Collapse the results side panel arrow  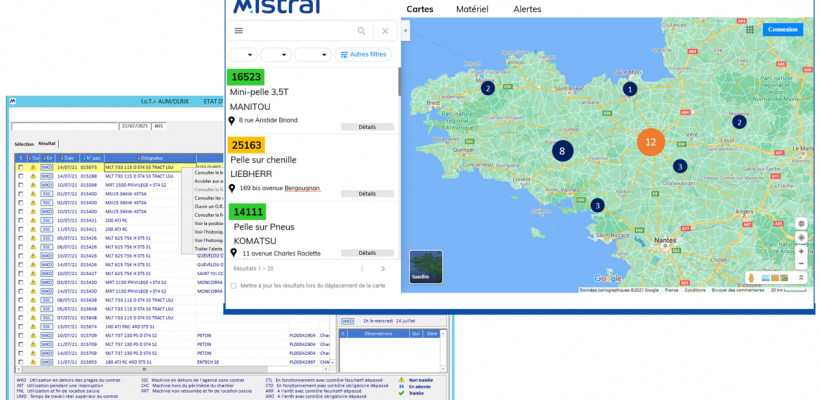coord(405,31)
